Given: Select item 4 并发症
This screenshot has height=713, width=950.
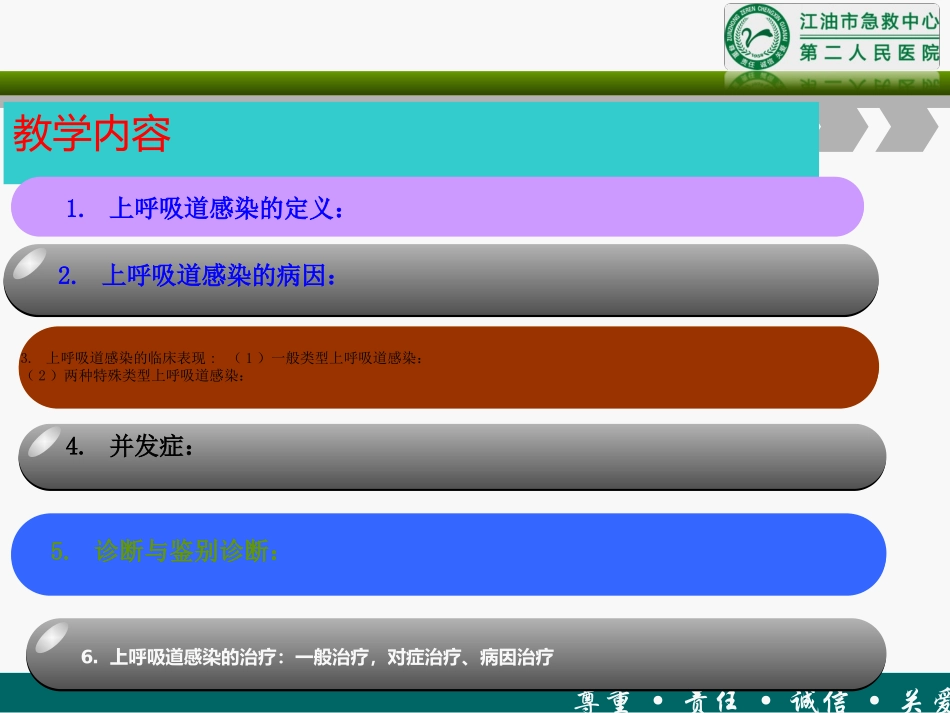Looking at the screenshot, I should pos(452,457).
